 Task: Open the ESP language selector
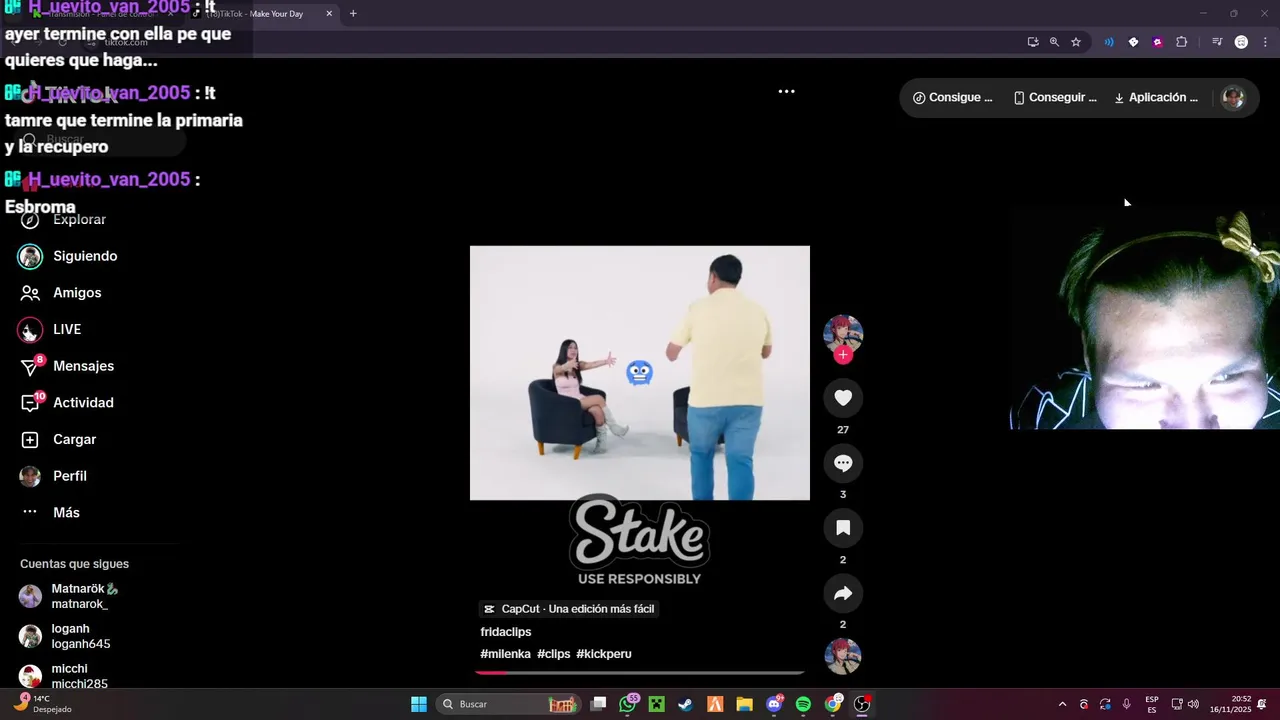[x=1152, y=704]
